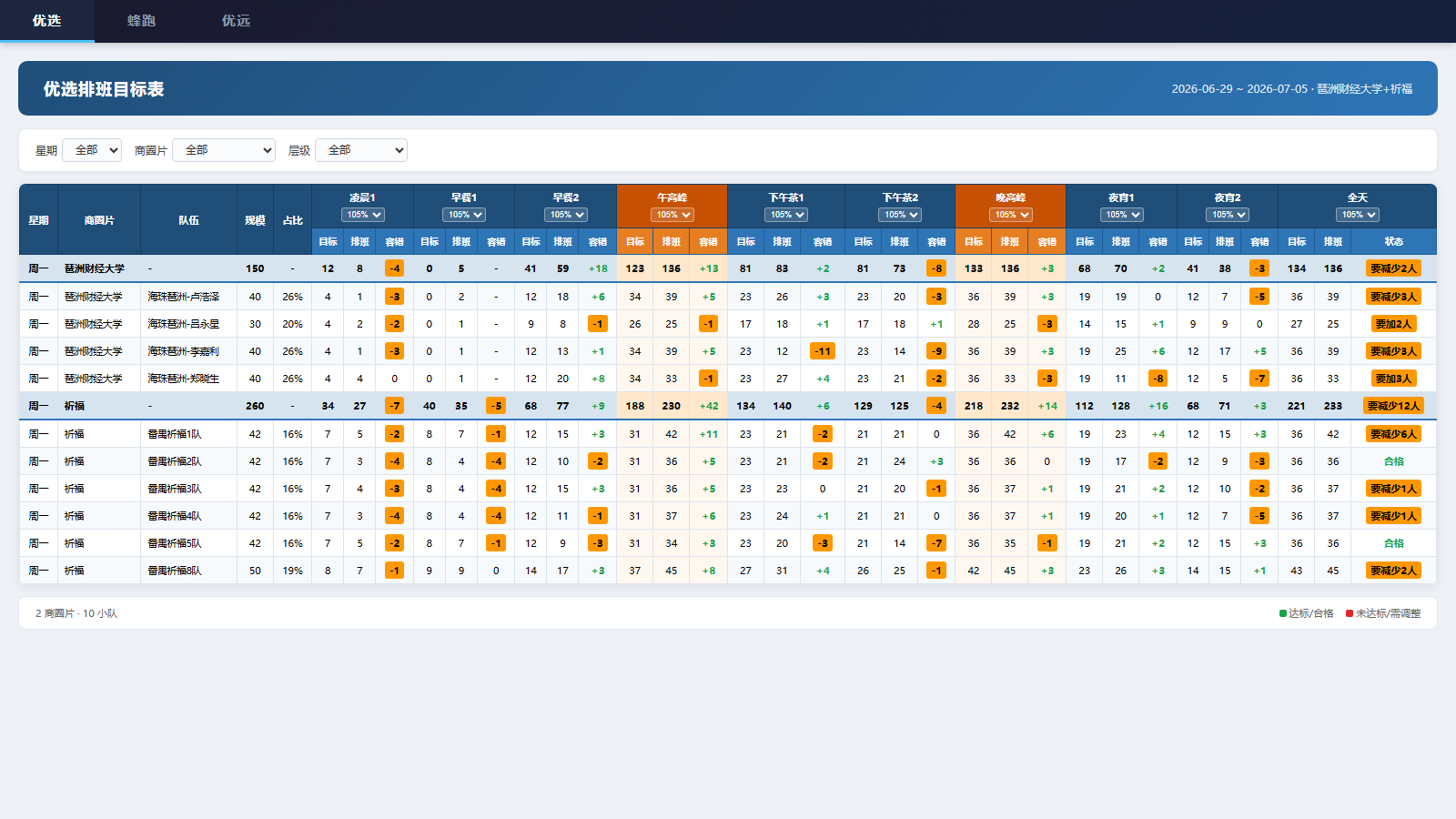Open the 105% dropdown under 早餐2

tap(566, 215)
